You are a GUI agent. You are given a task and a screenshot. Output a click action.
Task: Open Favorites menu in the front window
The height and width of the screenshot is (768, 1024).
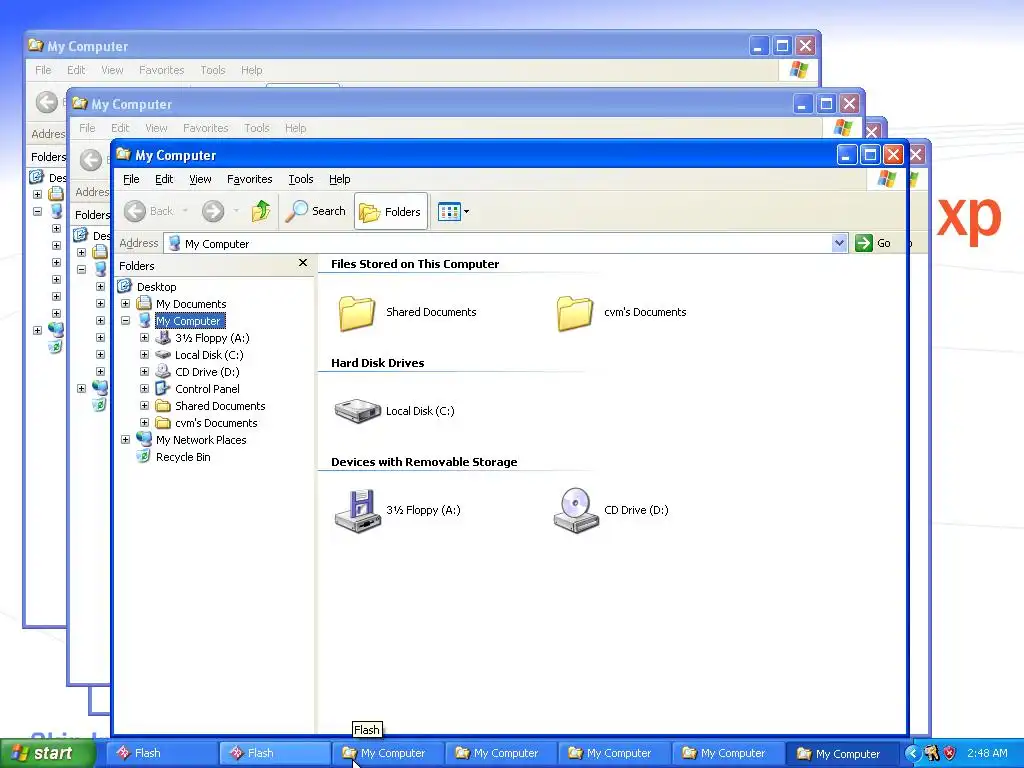[249, 179]
